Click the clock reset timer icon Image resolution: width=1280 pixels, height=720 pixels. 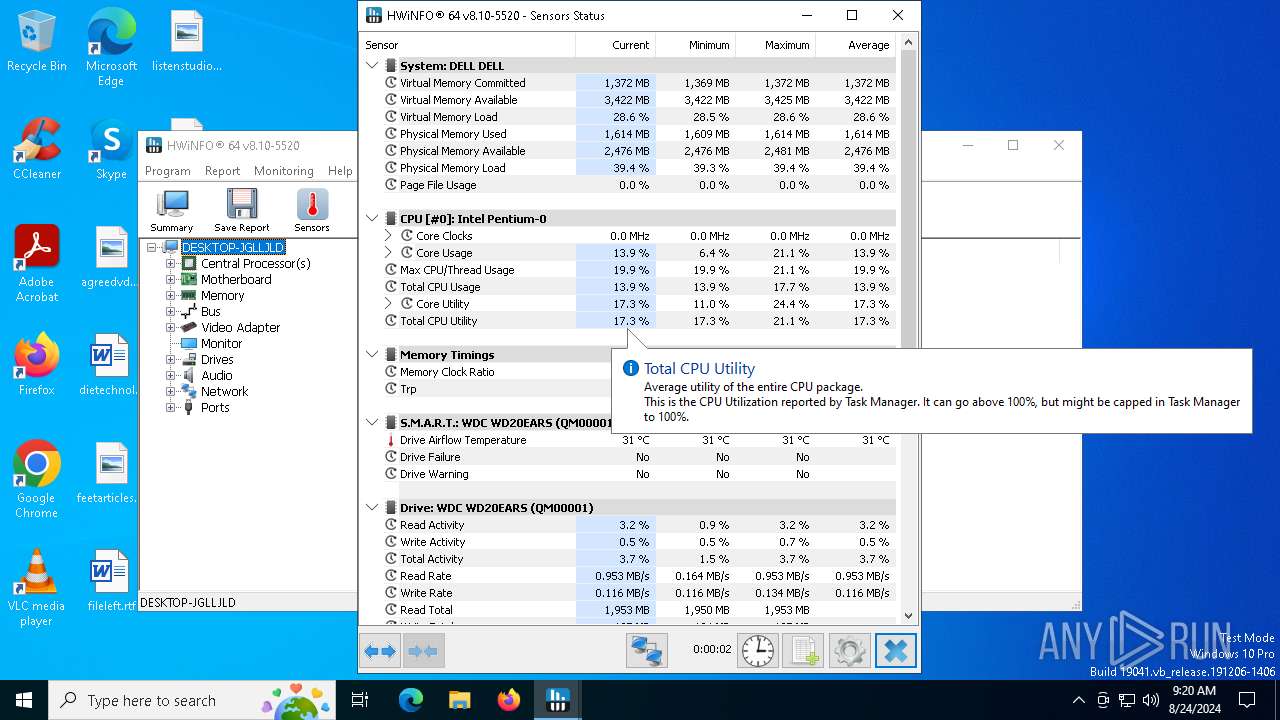(758, 651)
